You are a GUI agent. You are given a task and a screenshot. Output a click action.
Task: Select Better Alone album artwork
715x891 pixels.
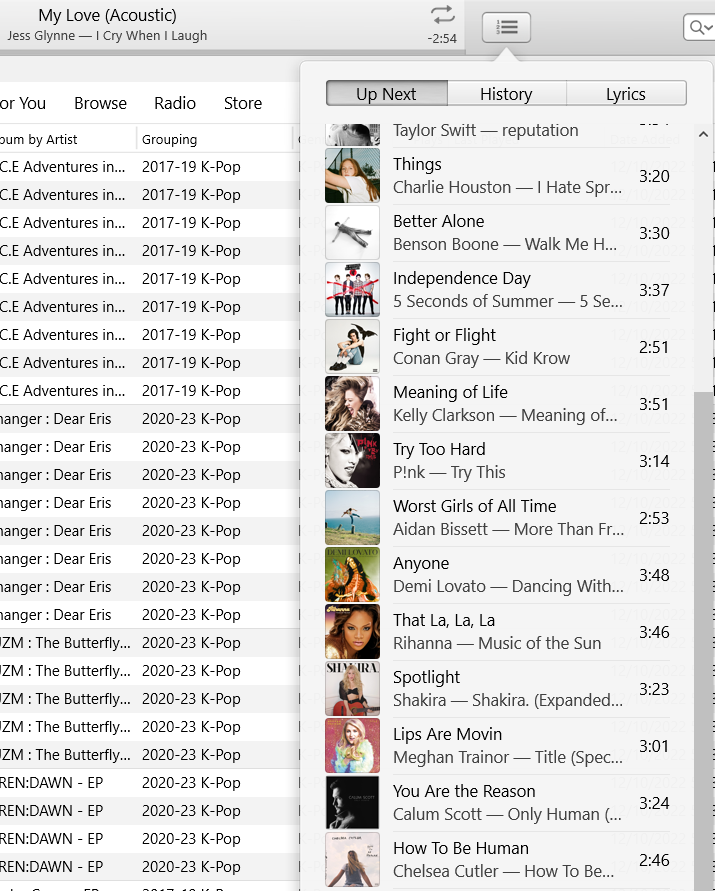pos(352,232)
